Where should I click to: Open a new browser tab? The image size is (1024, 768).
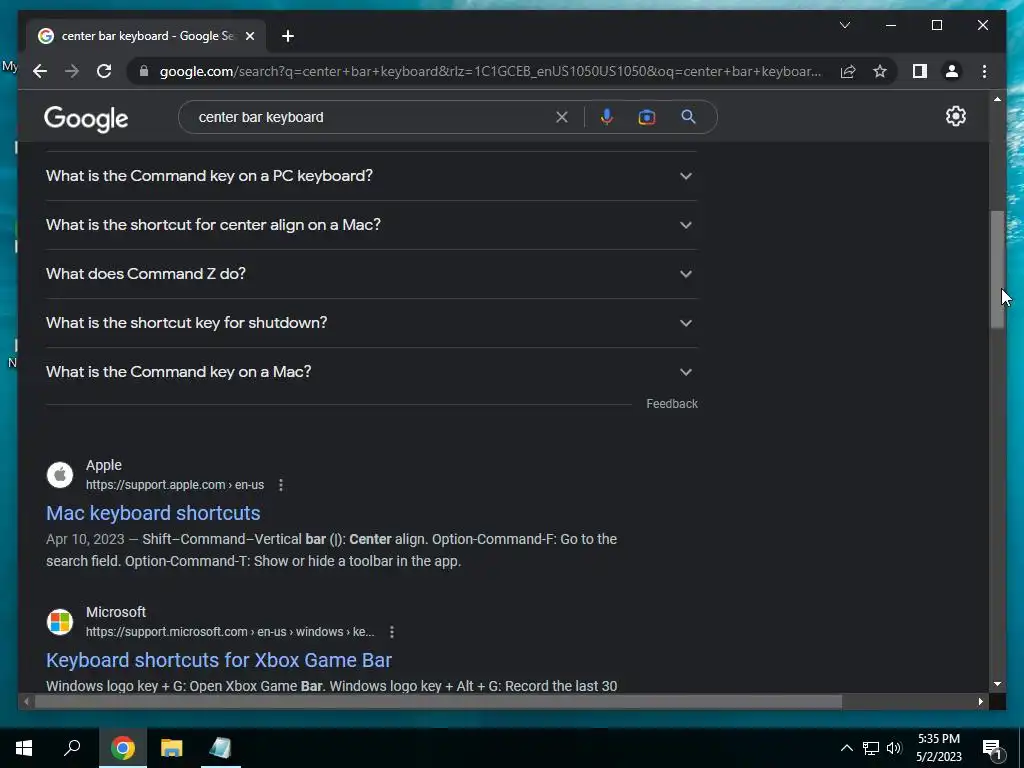pos(288,36)
